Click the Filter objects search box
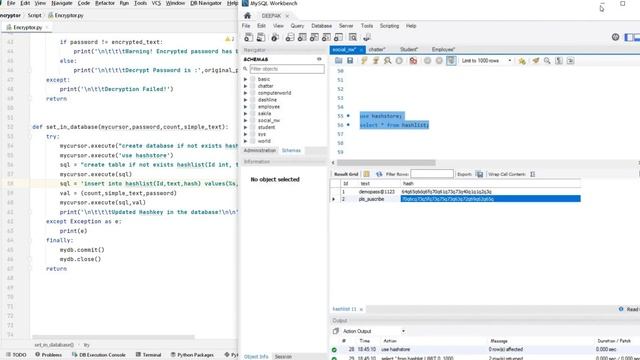This screenshot has width=640, height=360. pos(287,69)
